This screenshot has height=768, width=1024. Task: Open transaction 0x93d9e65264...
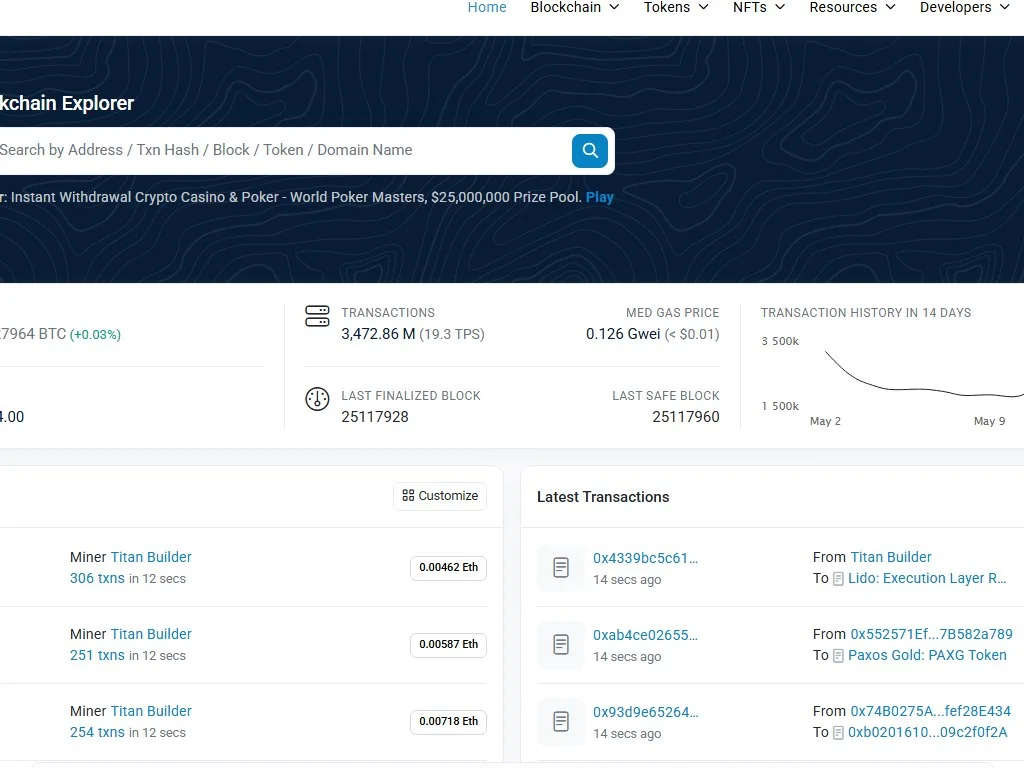(x=646, y=712)
